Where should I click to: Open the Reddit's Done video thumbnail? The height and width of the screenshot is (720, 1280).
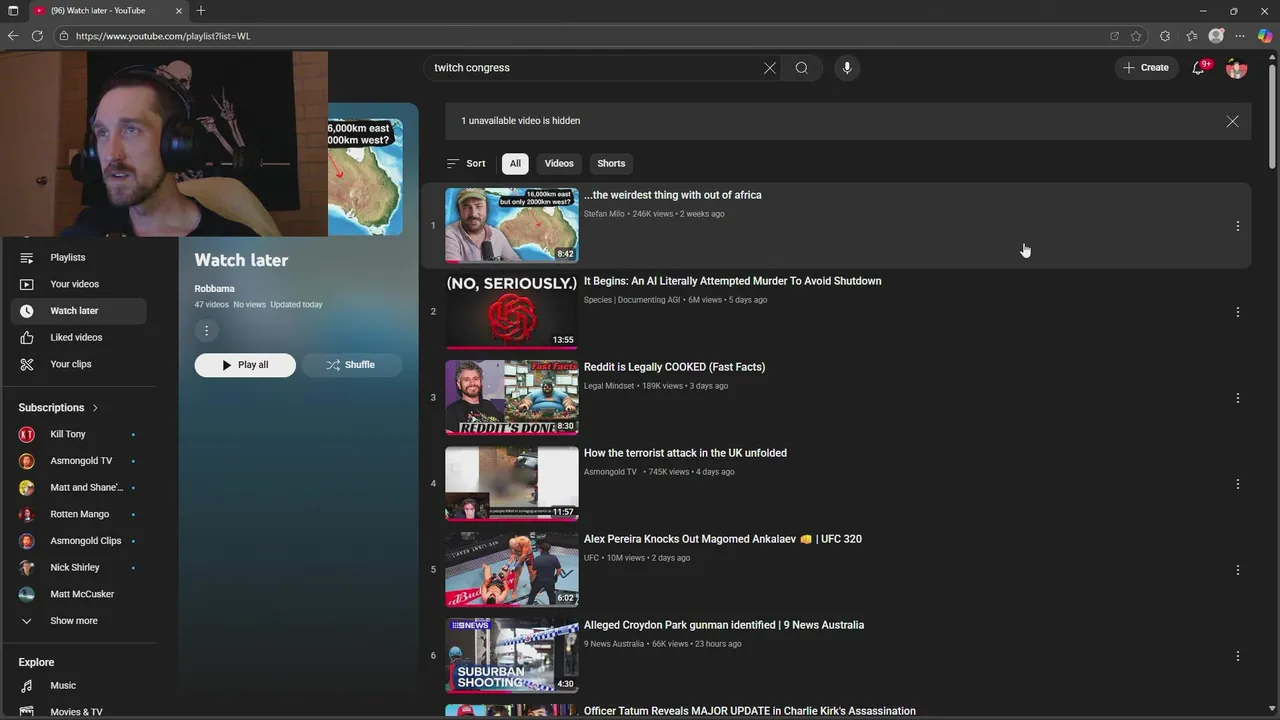pyautogui.click(x=511, y=397)
